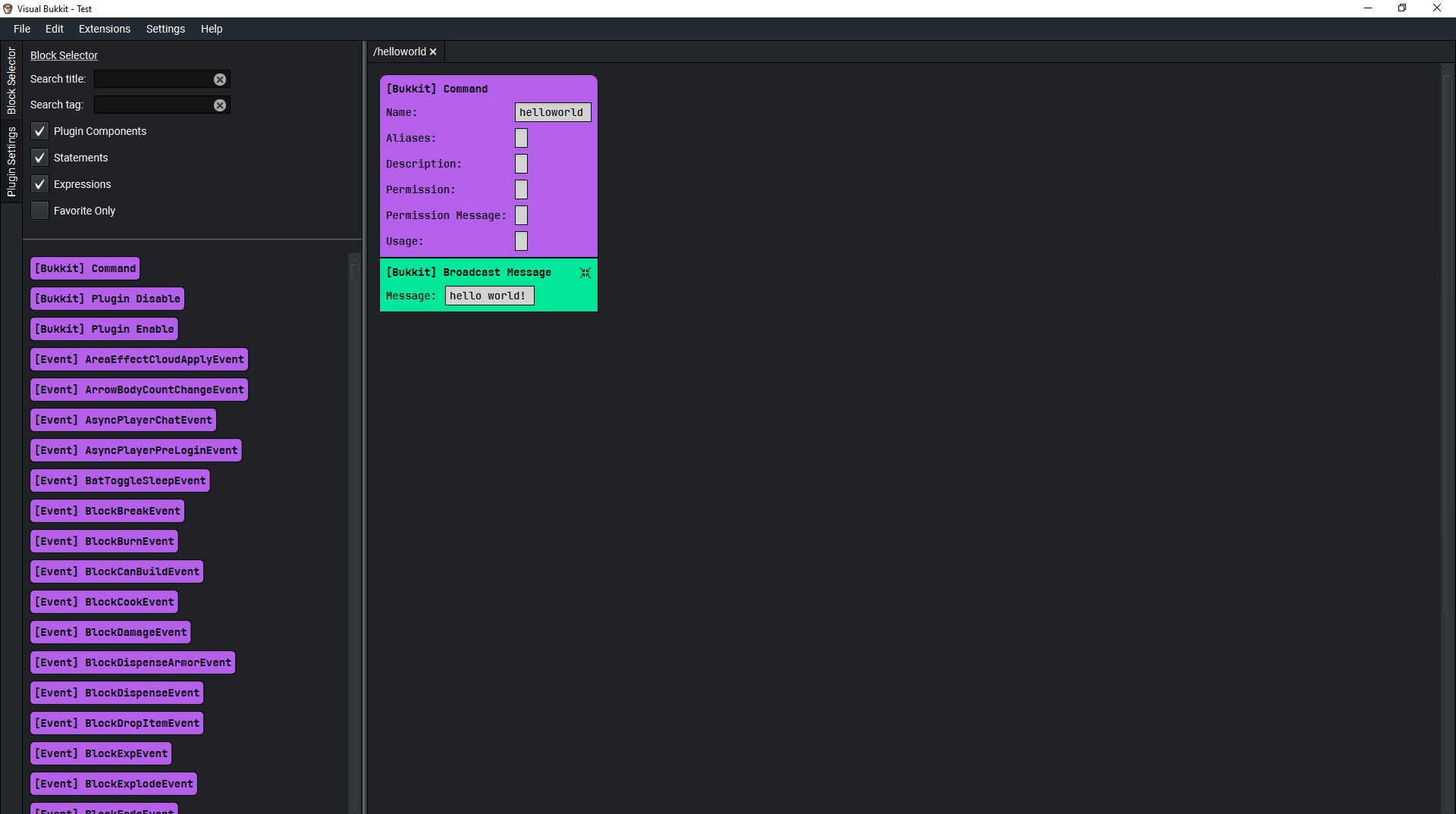Image resolution: width=1456 pixels, height=814 pixels.
Task: Click the Permission field
Action: click(521, 190)
